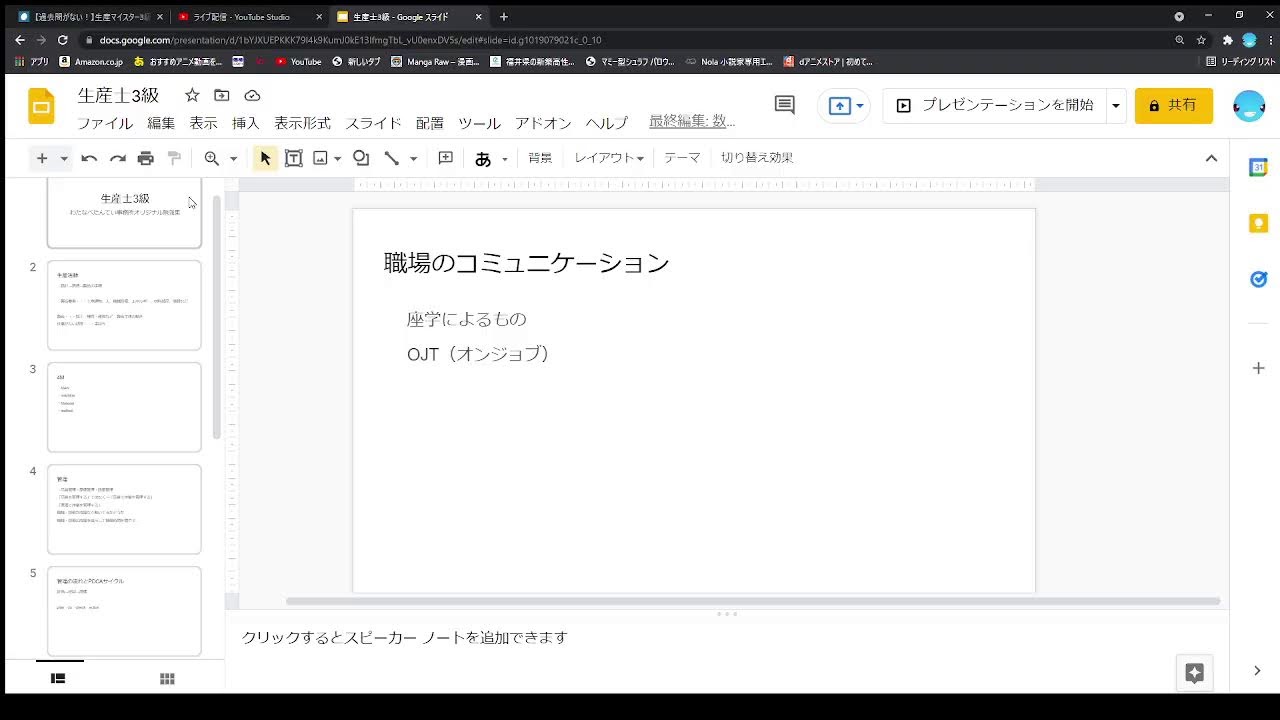This screenshot has width=1280, height=720.
Task: Collapse the menus with the chevron
Action: pyautogui.click(x=1211, y=158)
